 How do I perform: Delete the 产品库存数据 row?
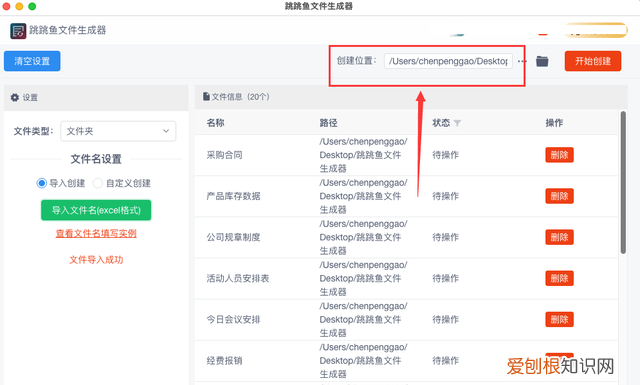(x=559, y=196)
